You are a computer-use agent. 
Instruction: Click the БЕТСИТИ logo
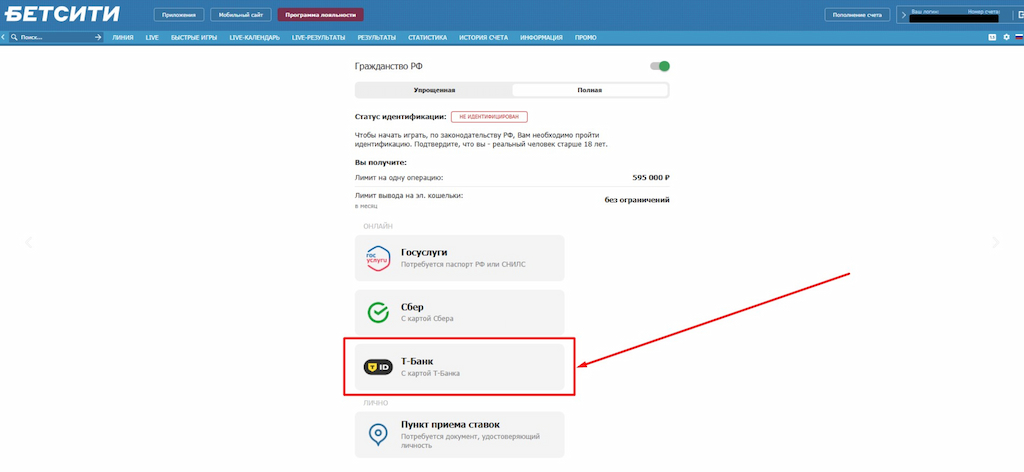coord(63,13)
